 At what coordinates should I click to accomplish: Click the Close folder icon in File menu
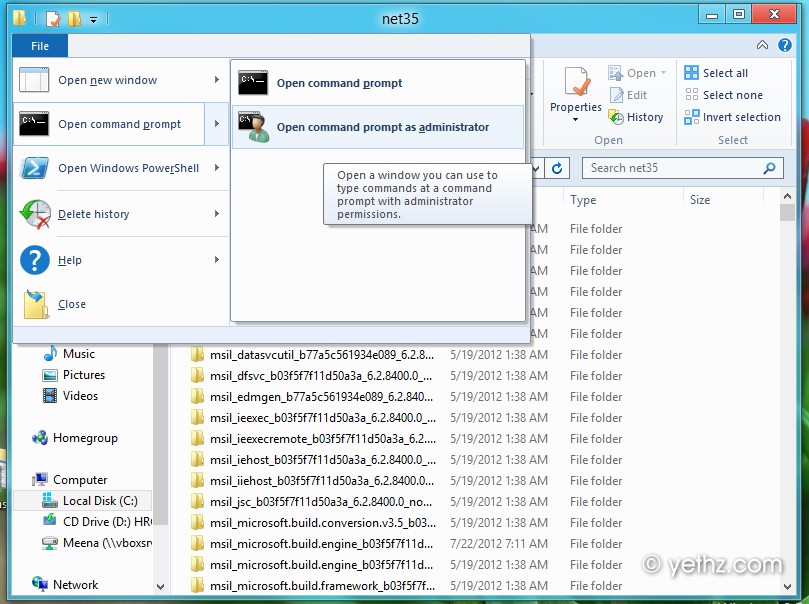[x=35, y=304]
